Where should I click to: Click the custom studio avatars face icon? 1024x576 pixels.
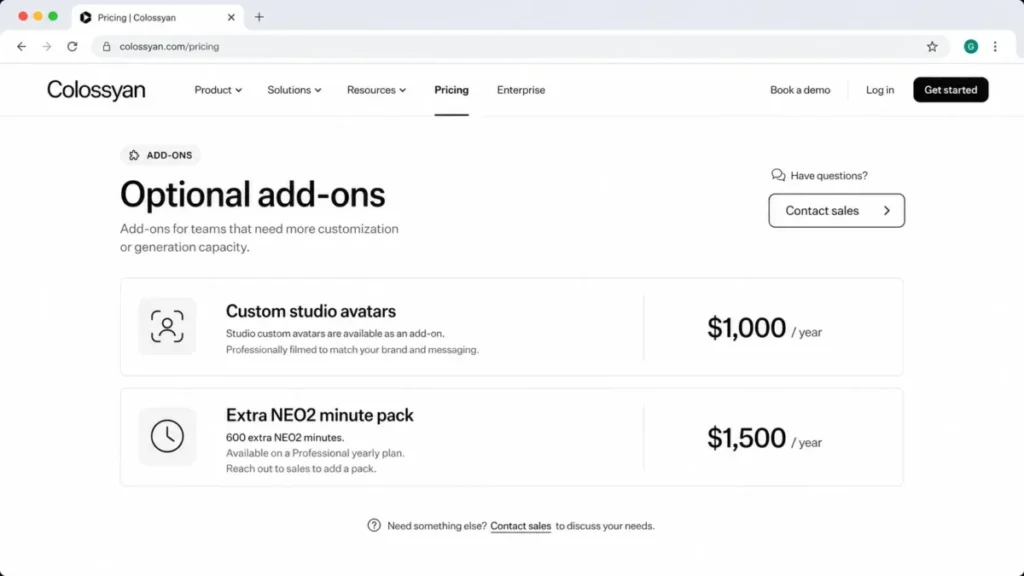click(x=167, y=327)
